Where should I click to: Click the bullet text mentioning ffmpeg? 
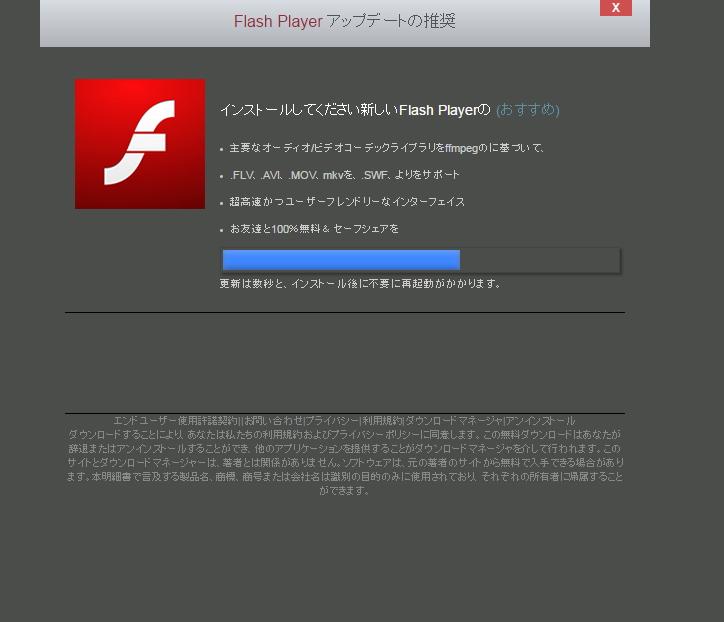386,148
